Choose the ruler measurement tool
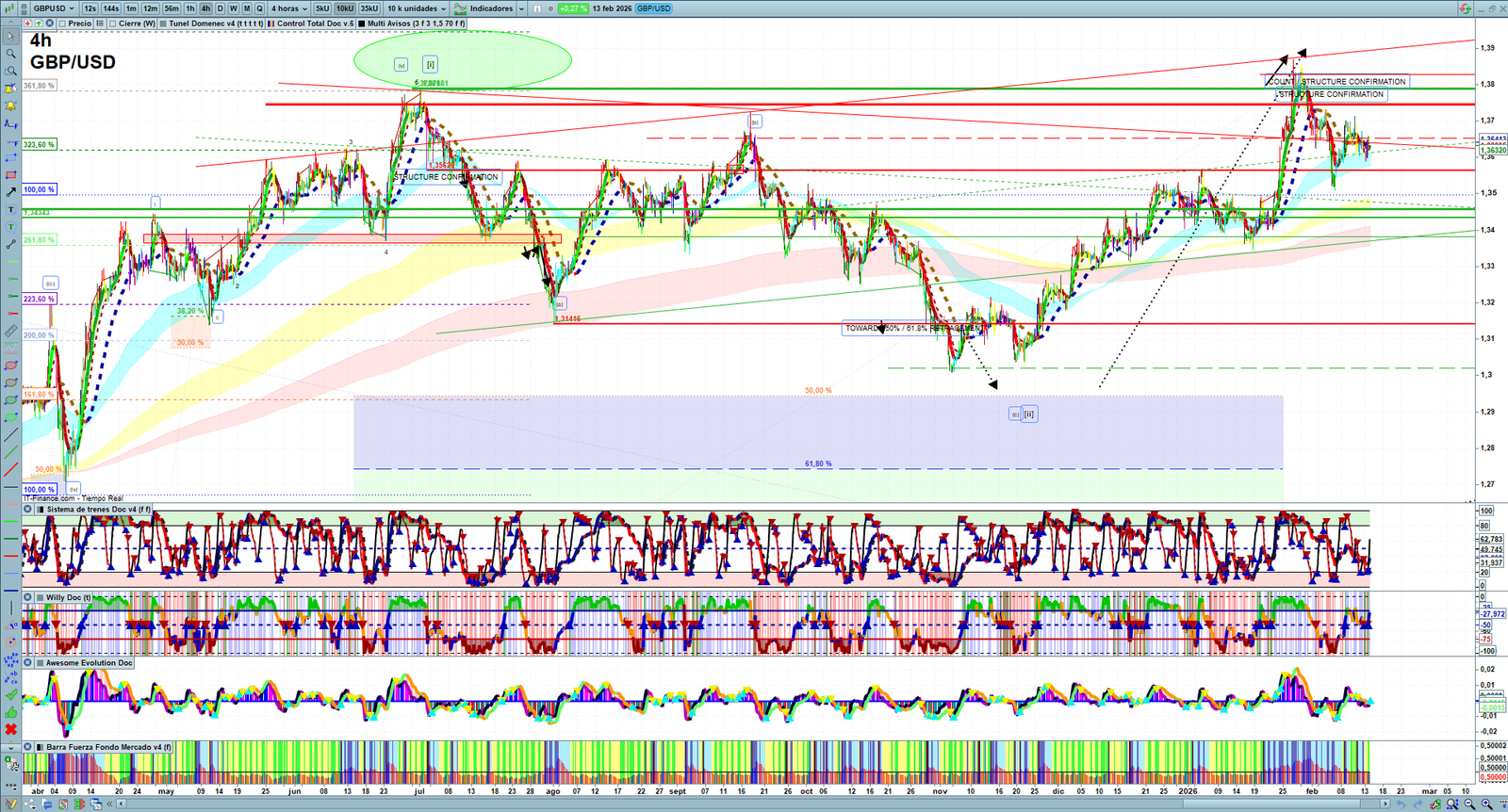1508x812 pixels. pyautogui.click(x=10, y=331)
